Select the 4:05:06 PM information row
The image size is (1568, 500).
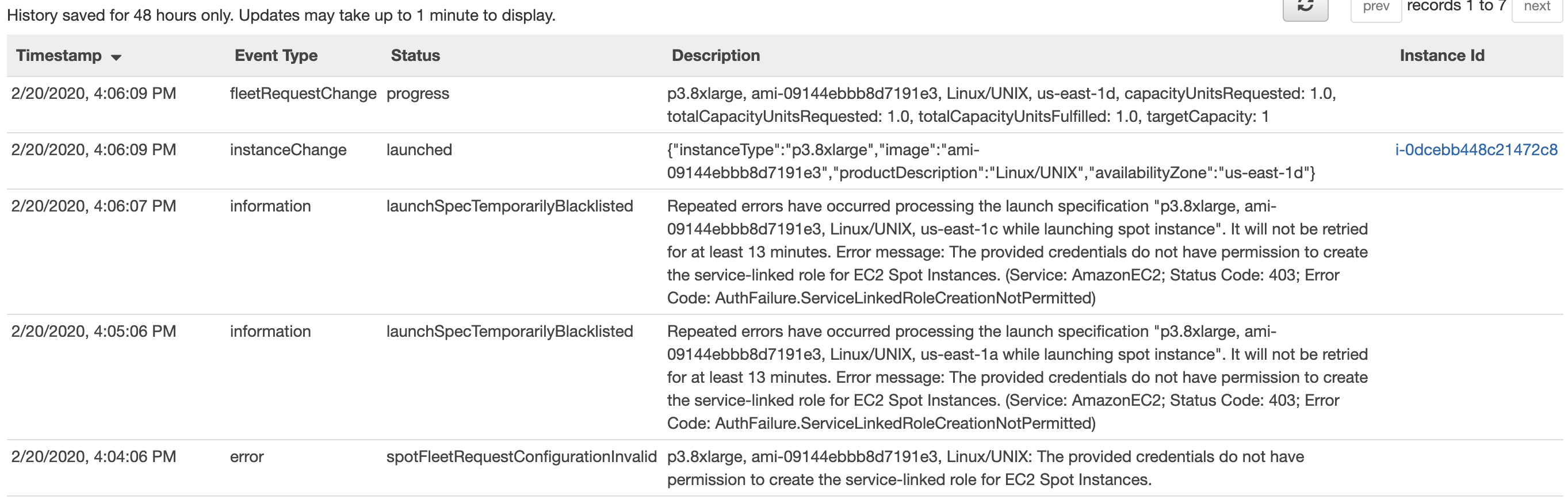[784, 377]
